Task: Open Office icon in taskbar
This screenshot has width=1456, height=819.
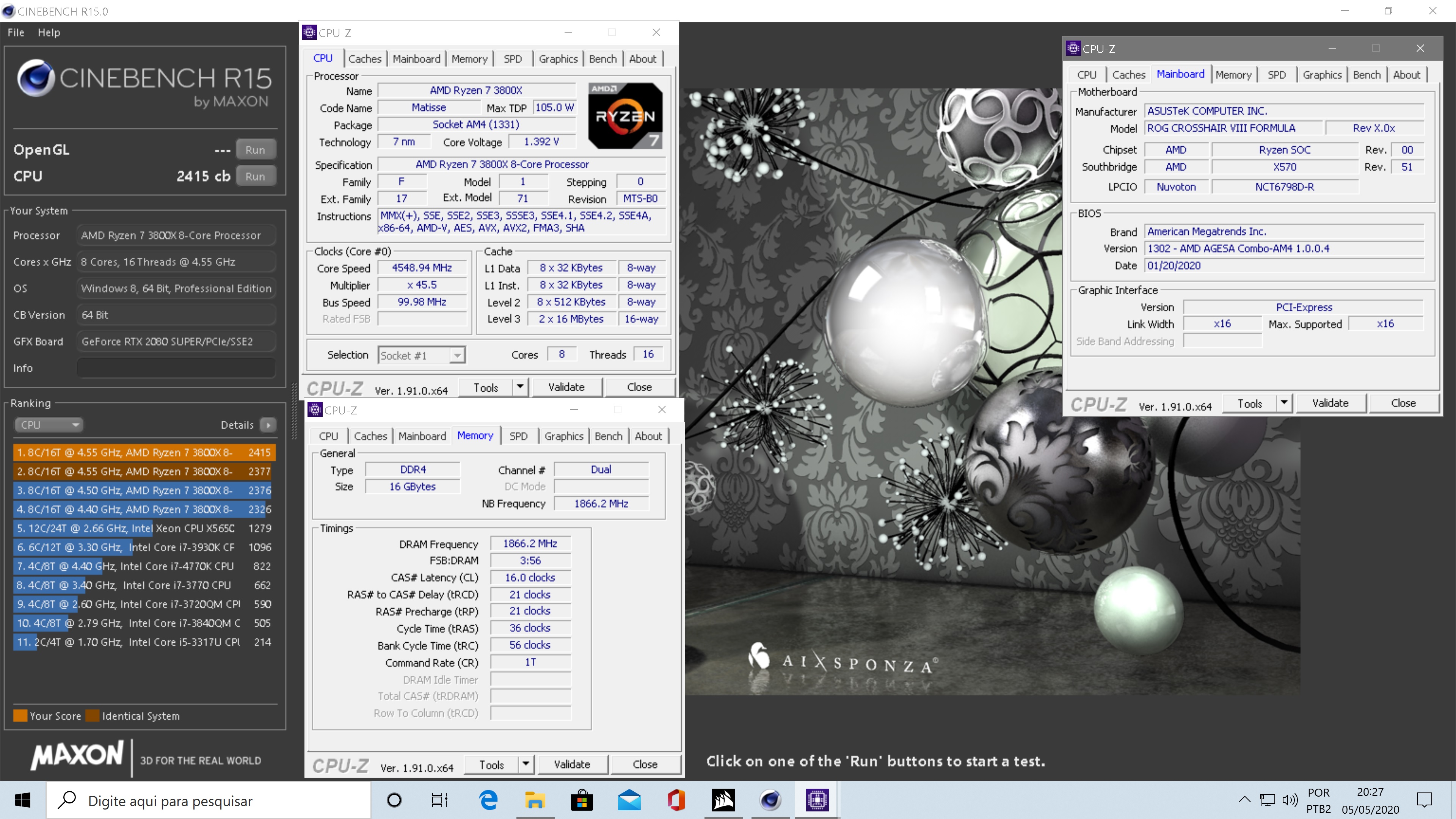Action: point(676,800)
